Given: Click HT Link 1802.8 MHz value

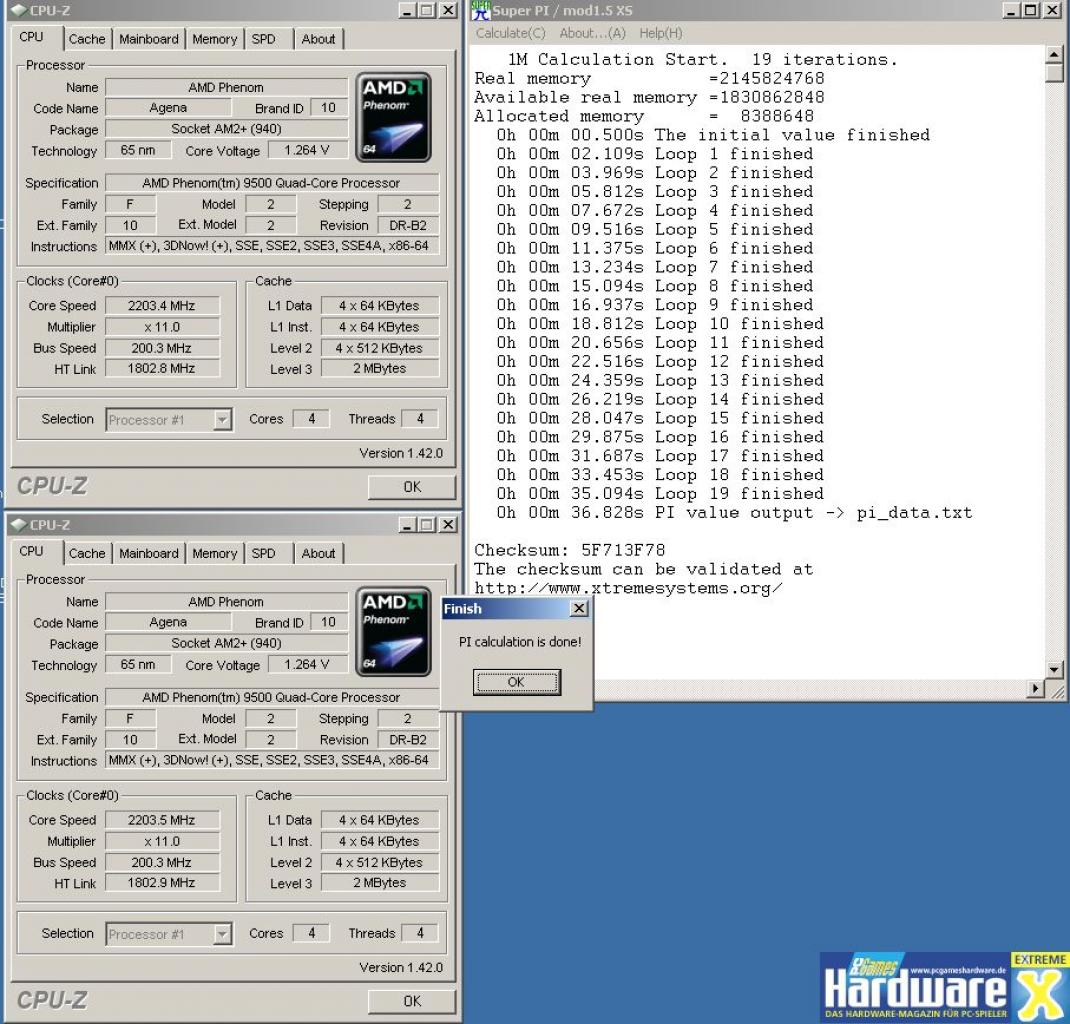Looking at the screenshot, I should (162, 368).
